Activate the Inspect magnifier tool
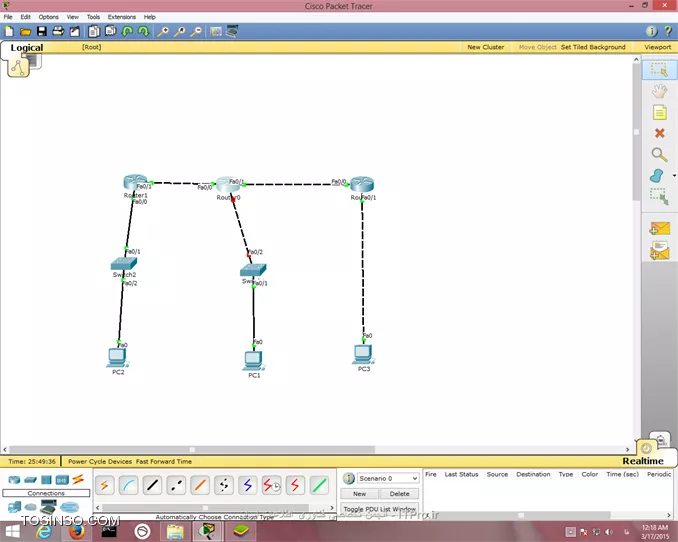678x542 pixels. (x=659, y=154)
